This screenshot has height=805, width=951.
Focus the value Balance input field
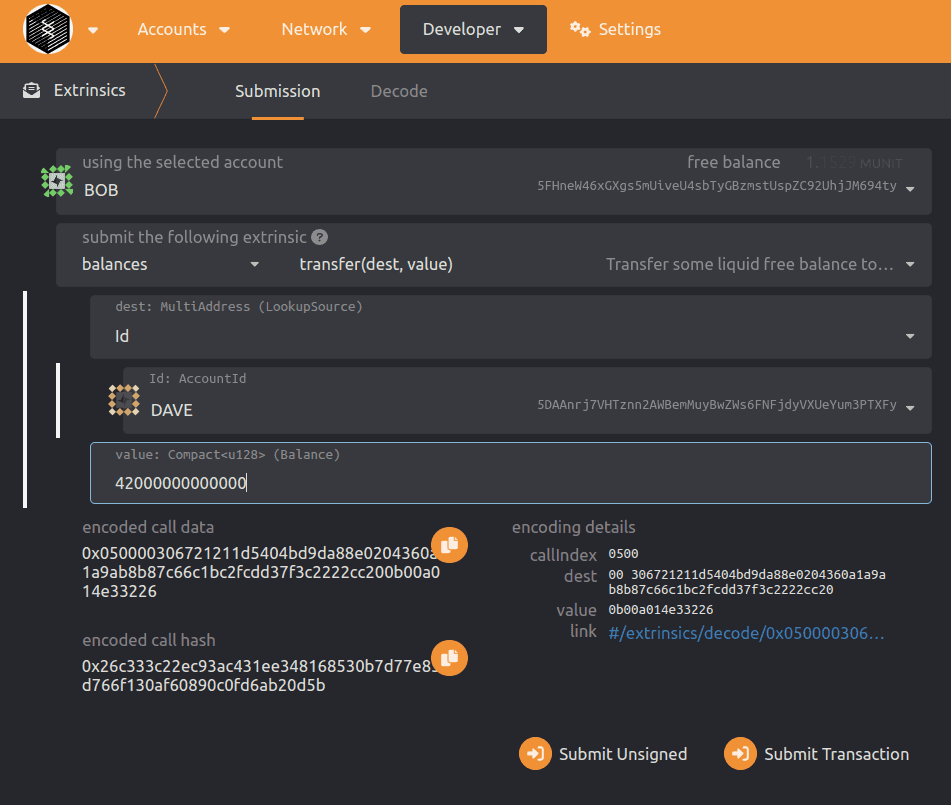pos(510,483)
